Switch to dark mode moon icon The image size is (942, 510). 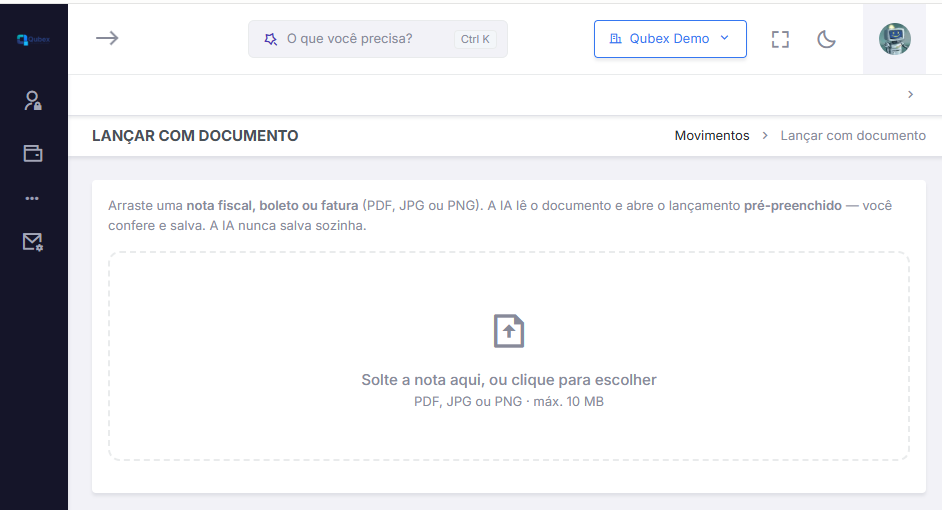[826, 40]
